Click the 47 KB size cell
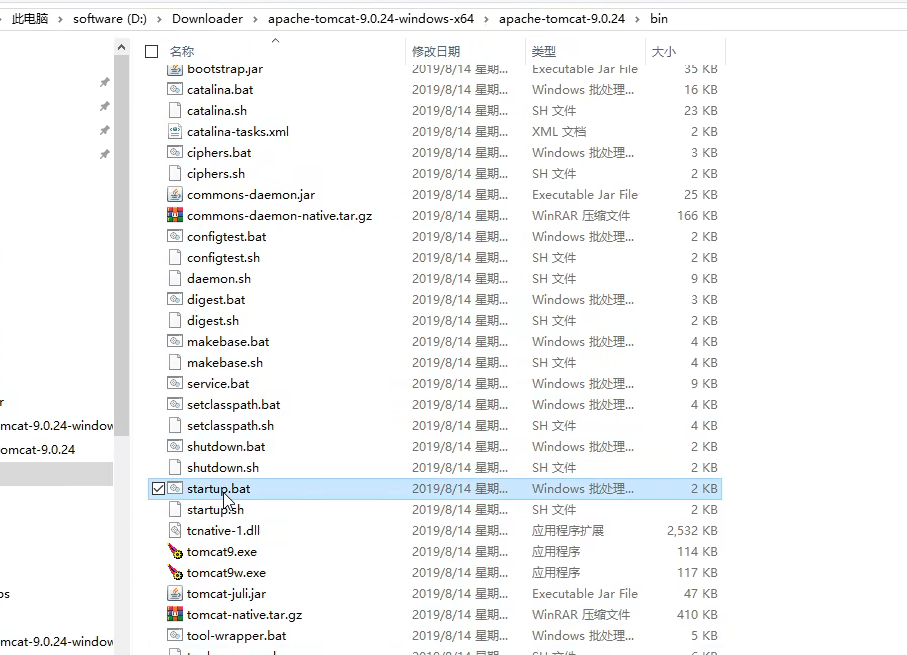This screenshot has width=907, height=655. click(700, 594)
